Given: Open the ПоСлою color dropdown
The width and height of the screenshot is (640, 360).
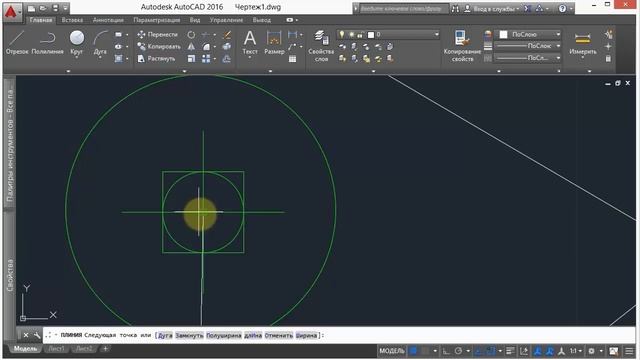Looking at the screenshot, I should point(558,35).
